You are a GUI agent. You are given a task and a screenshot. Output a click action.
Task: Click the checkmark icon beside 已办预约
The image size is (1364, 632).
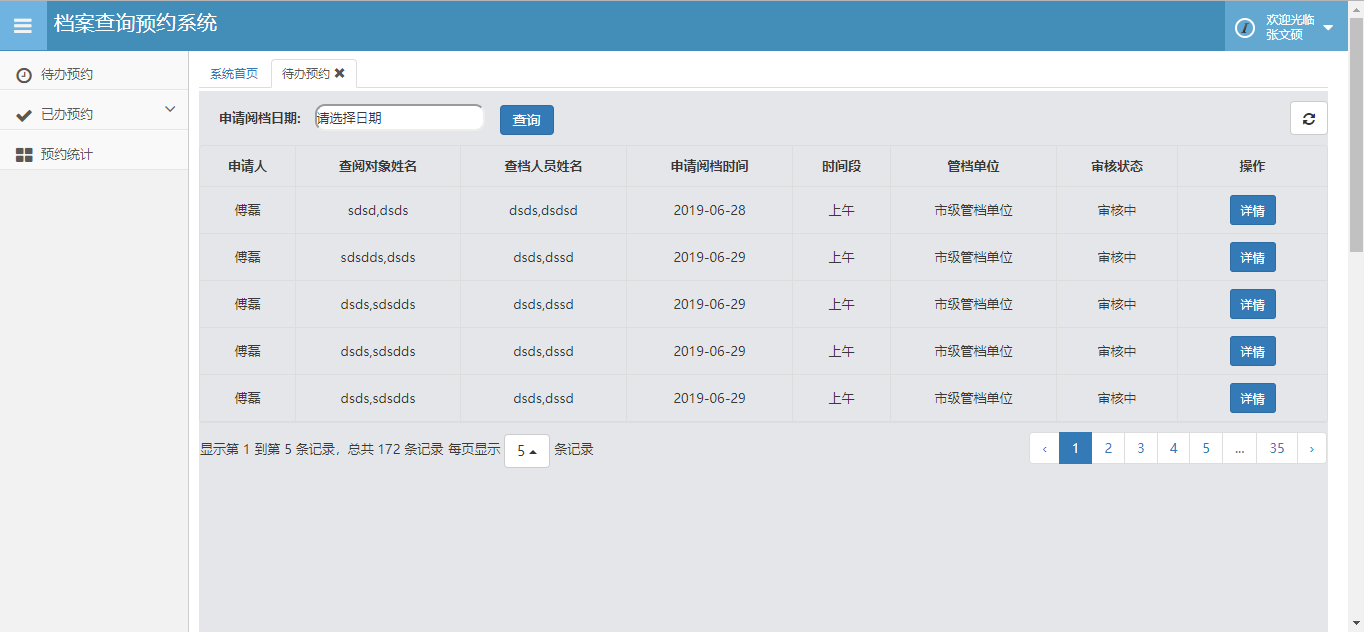tap(24, 115)
